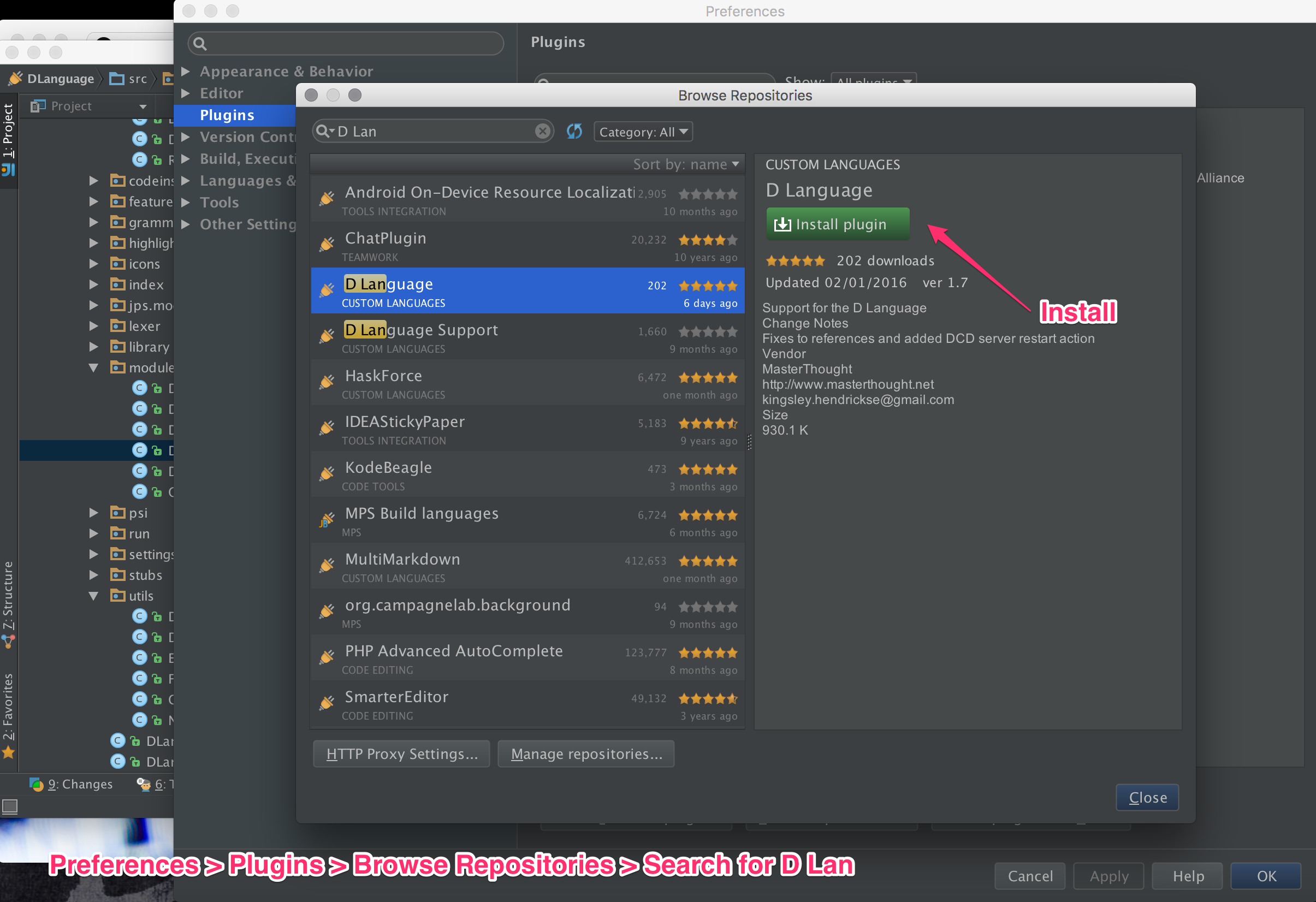The width and height of the screenshot is (1316, 902).
Task: Click Cancel in Preferences window
Action: click(1030, 876)
